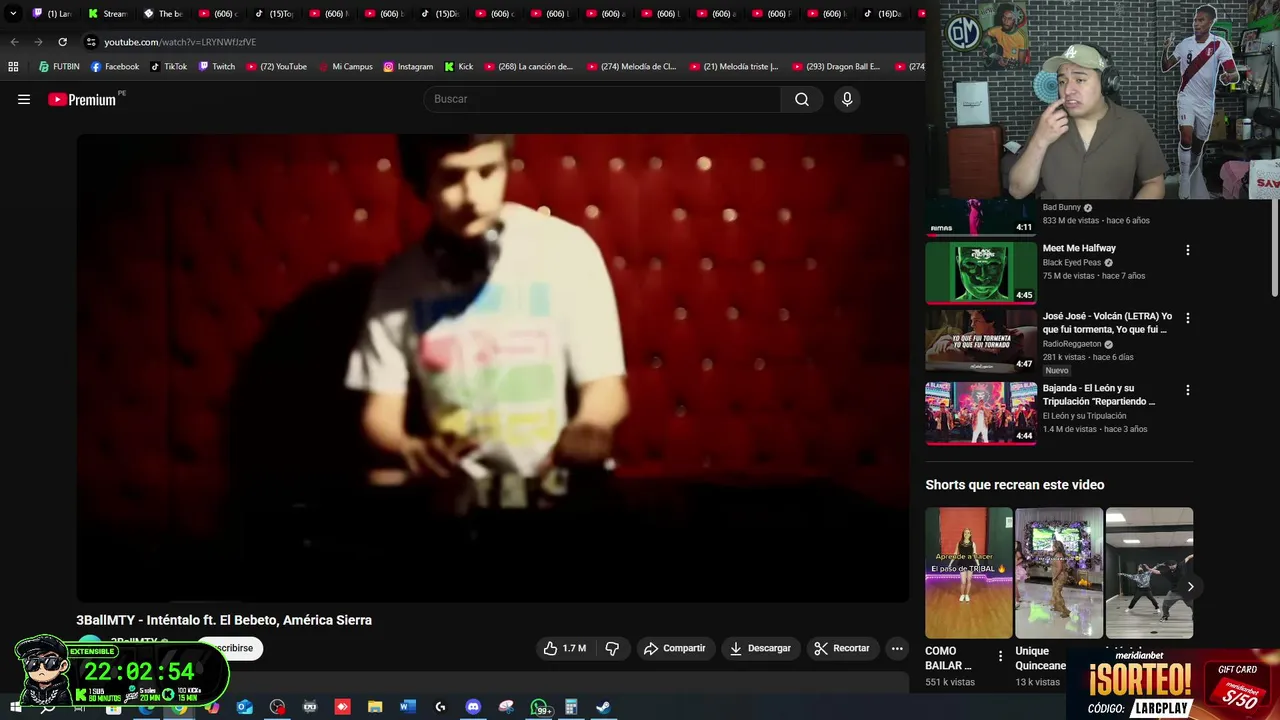Focus the Buscar search field
The width and height of the screenshot is (1280, 720).
point(603,99)
